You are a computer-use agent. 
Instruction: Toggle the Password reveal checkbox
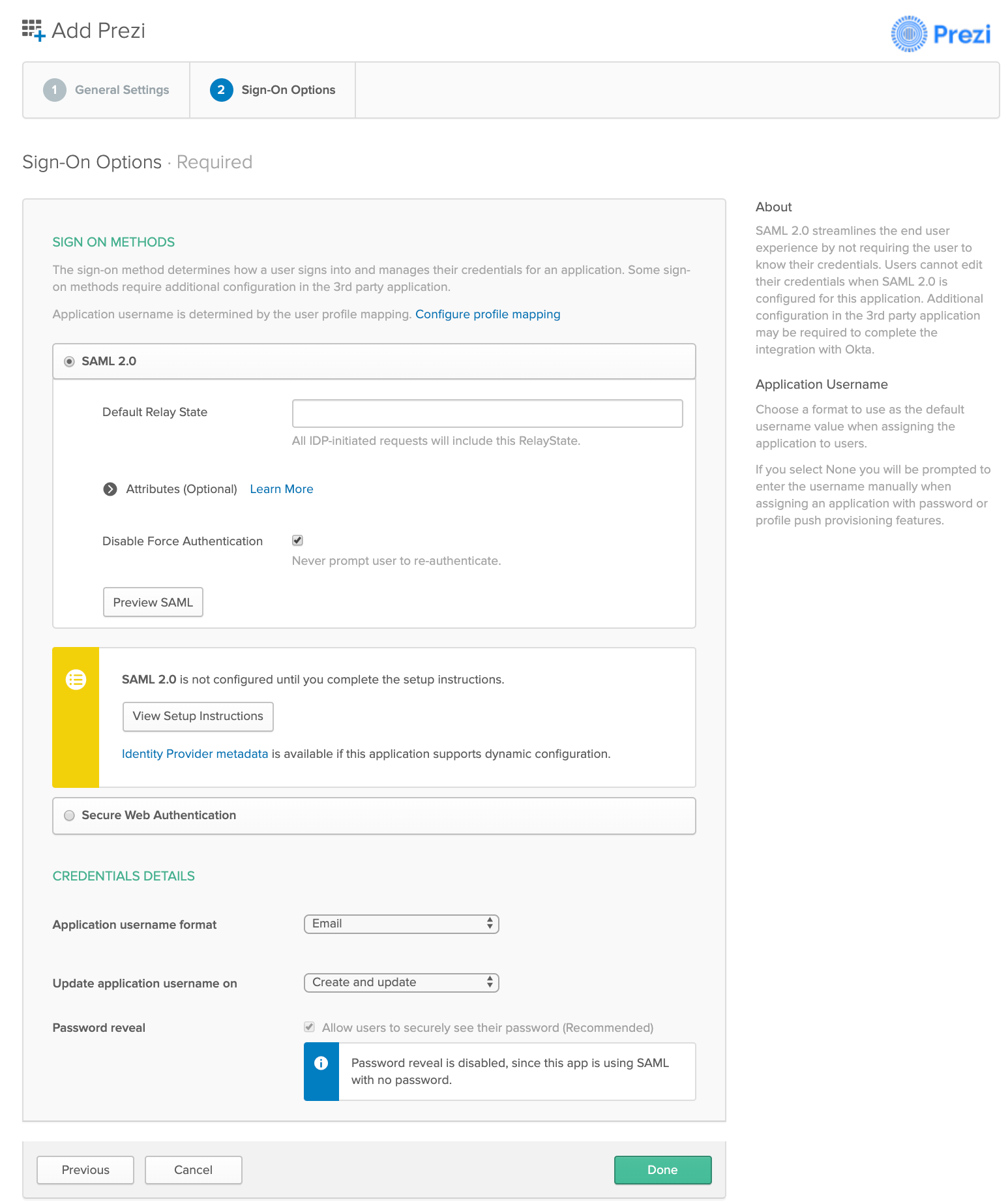[310, 1027]
